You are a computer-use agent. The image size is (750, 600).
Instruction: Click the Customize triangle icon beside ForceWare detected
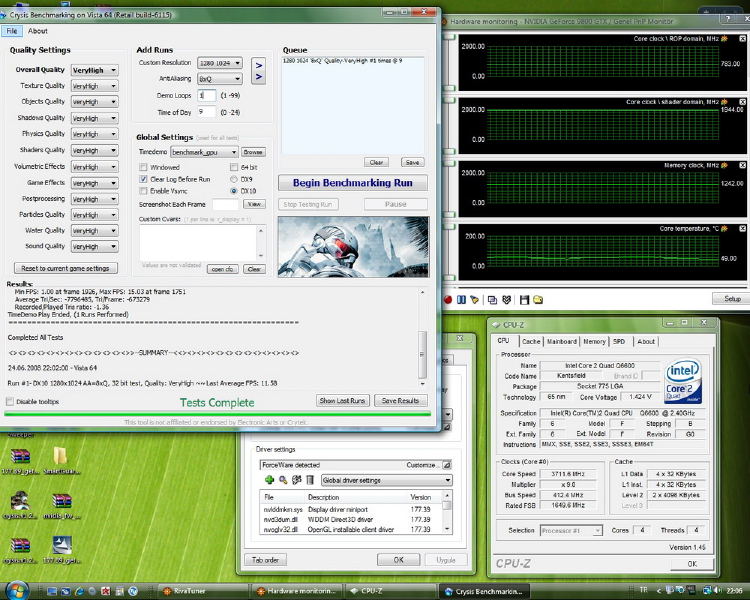click(x=446, y=465)
